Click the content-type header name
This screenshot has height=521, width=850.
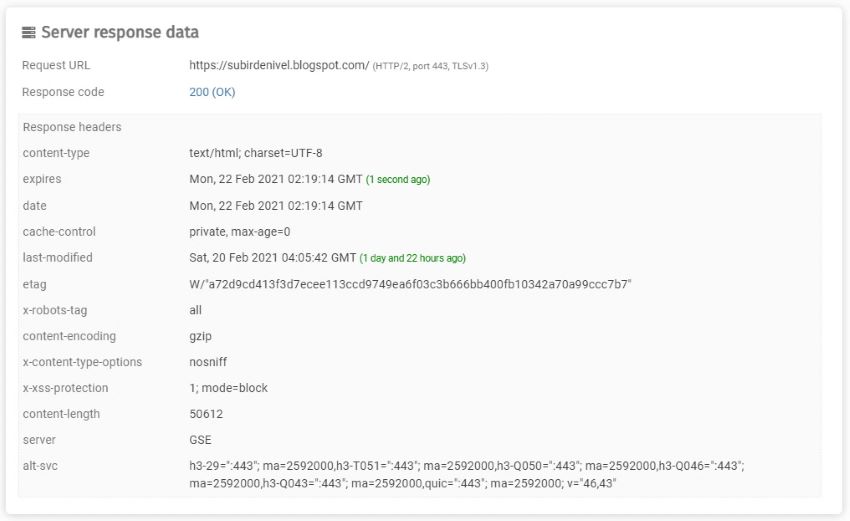tap(56, 153)
